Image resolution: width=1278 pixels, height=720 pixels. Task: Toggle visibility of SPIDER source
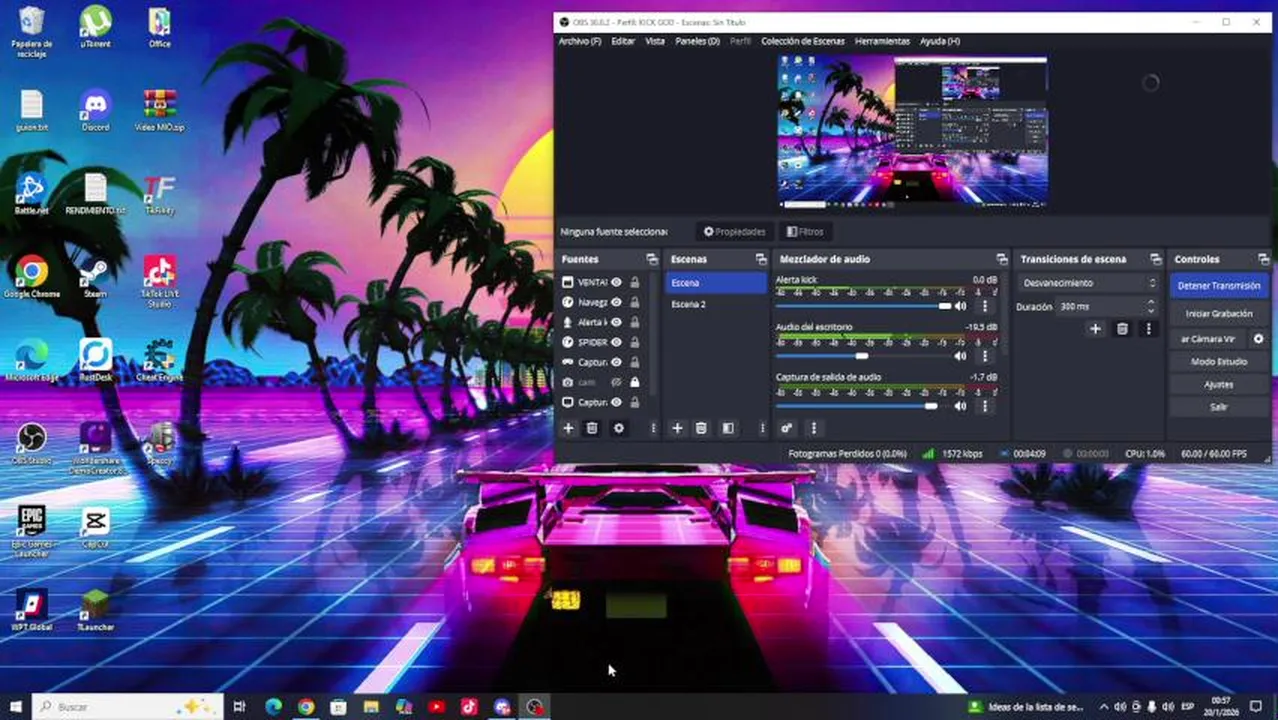point(616,342)
